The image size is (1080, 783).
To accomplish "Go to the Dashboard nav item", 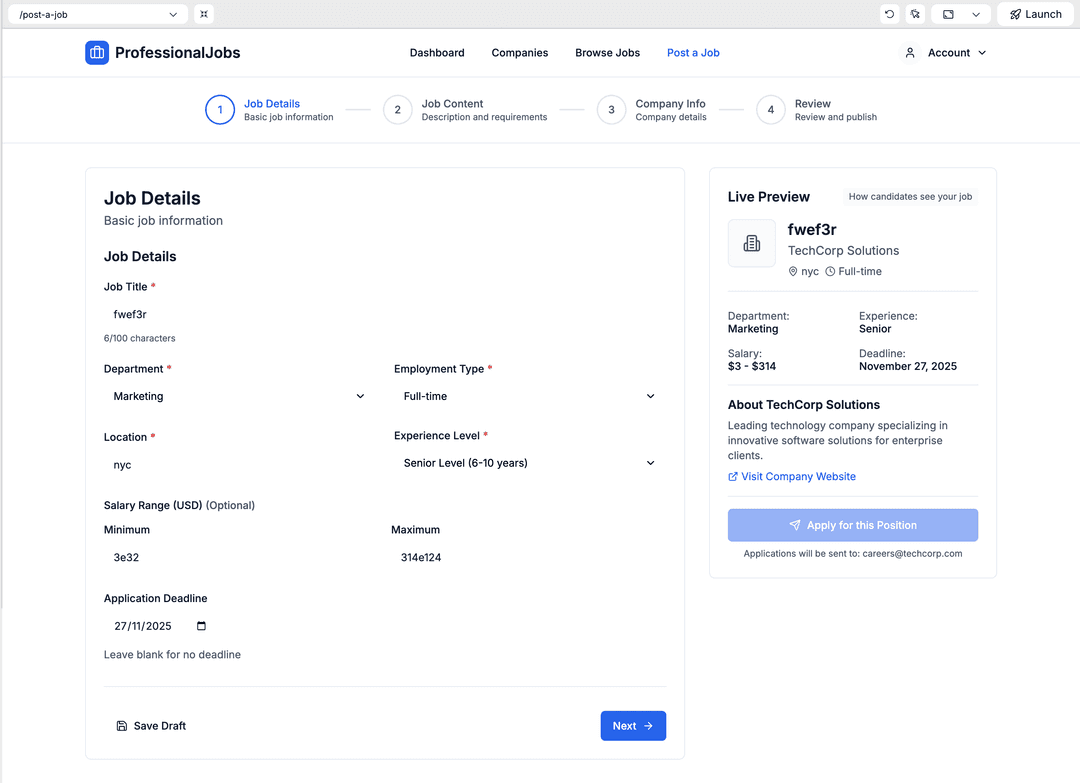I will pos(437,53).
